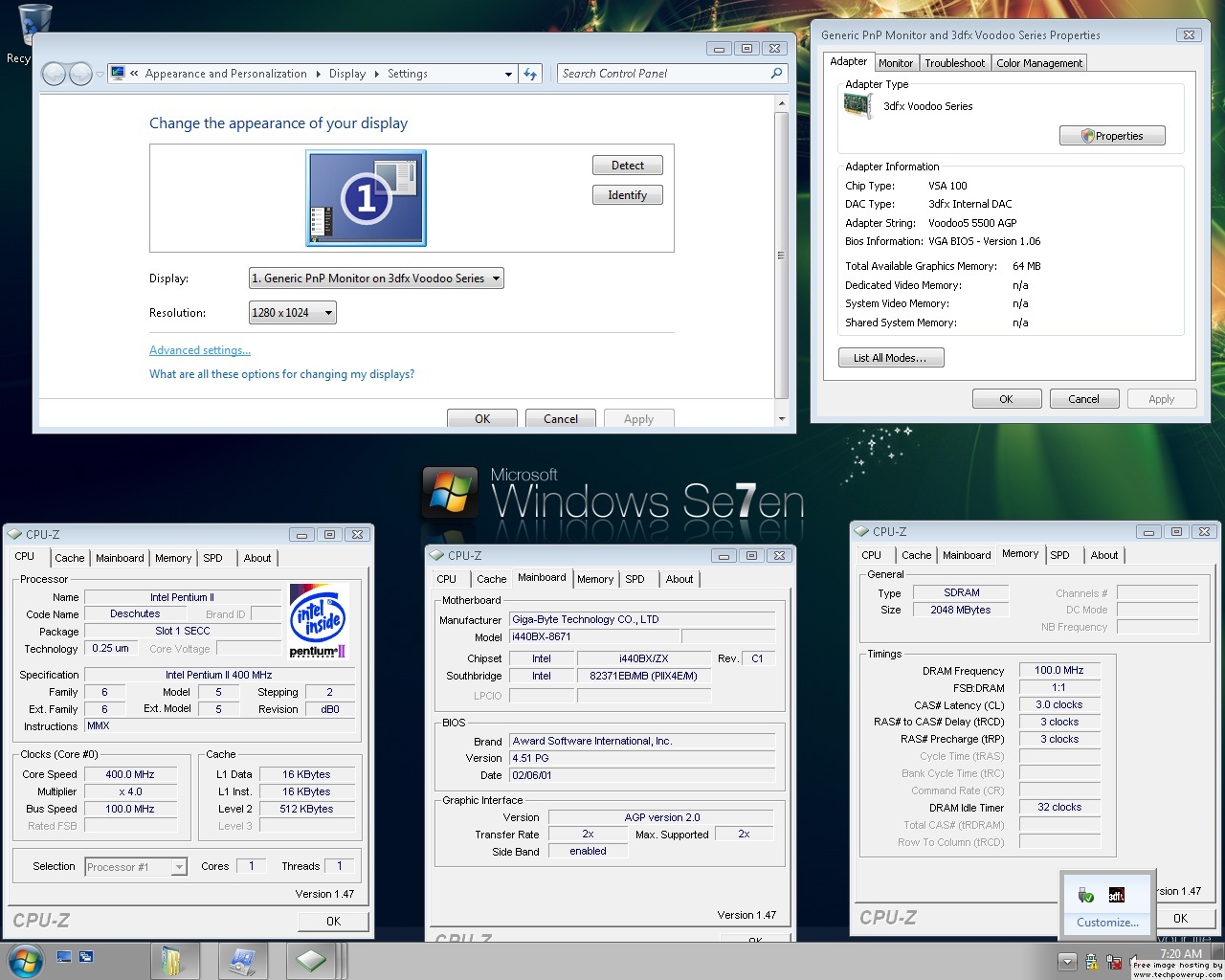The width and height of the screenshot is (1225, 980).
Task: Open SPD tab in left CPU-Z window
Action: [212, 558]
